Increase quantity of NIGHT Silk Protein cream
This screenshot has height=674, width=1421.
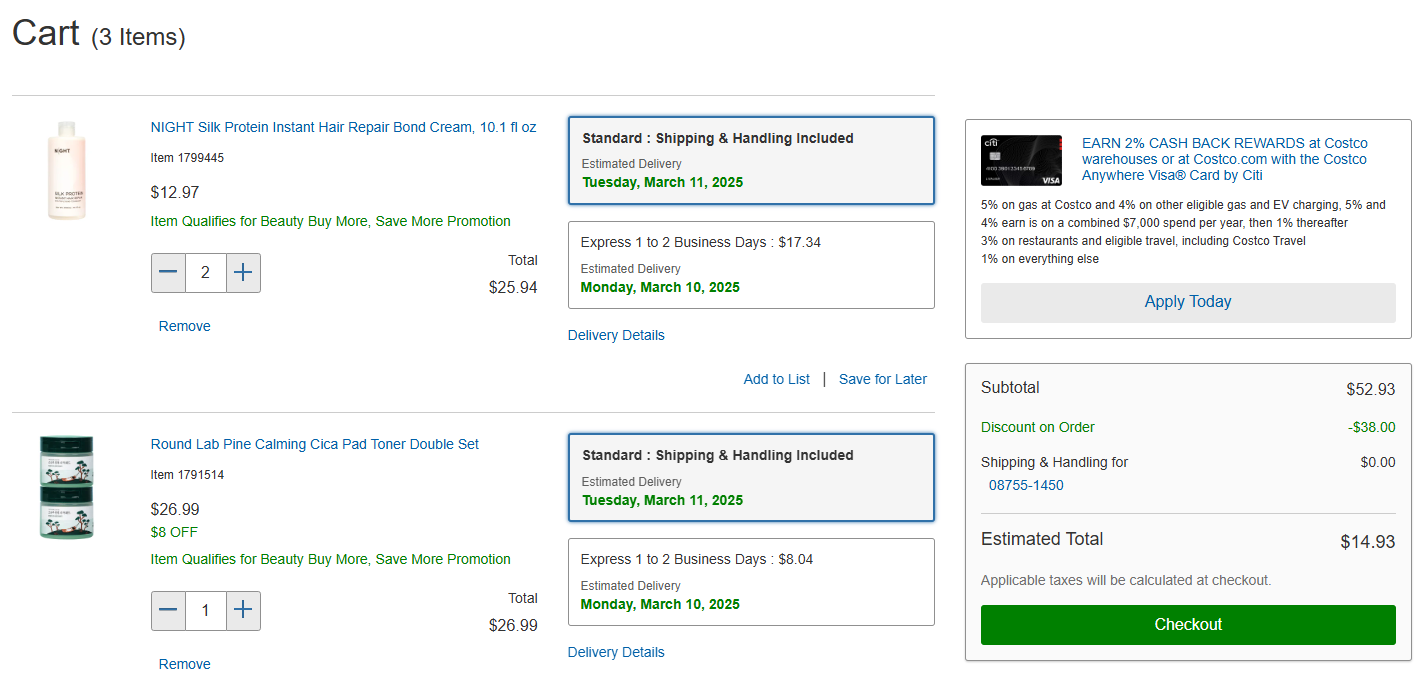[x=243, y=273]
